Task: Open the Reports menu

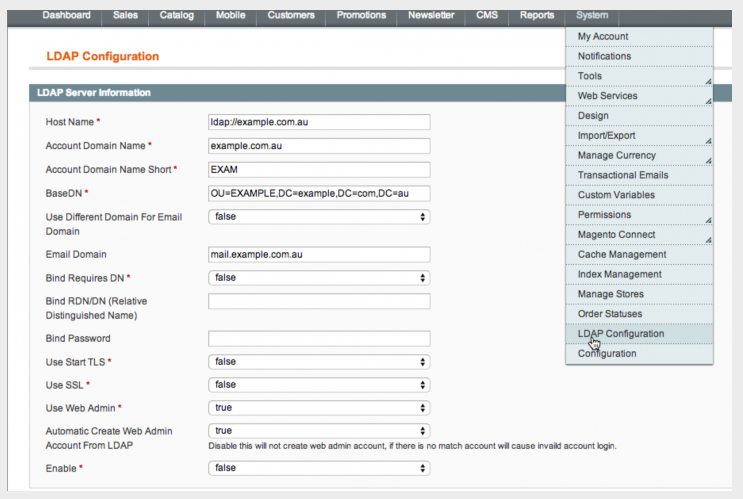Action: (x=537, y=15)
